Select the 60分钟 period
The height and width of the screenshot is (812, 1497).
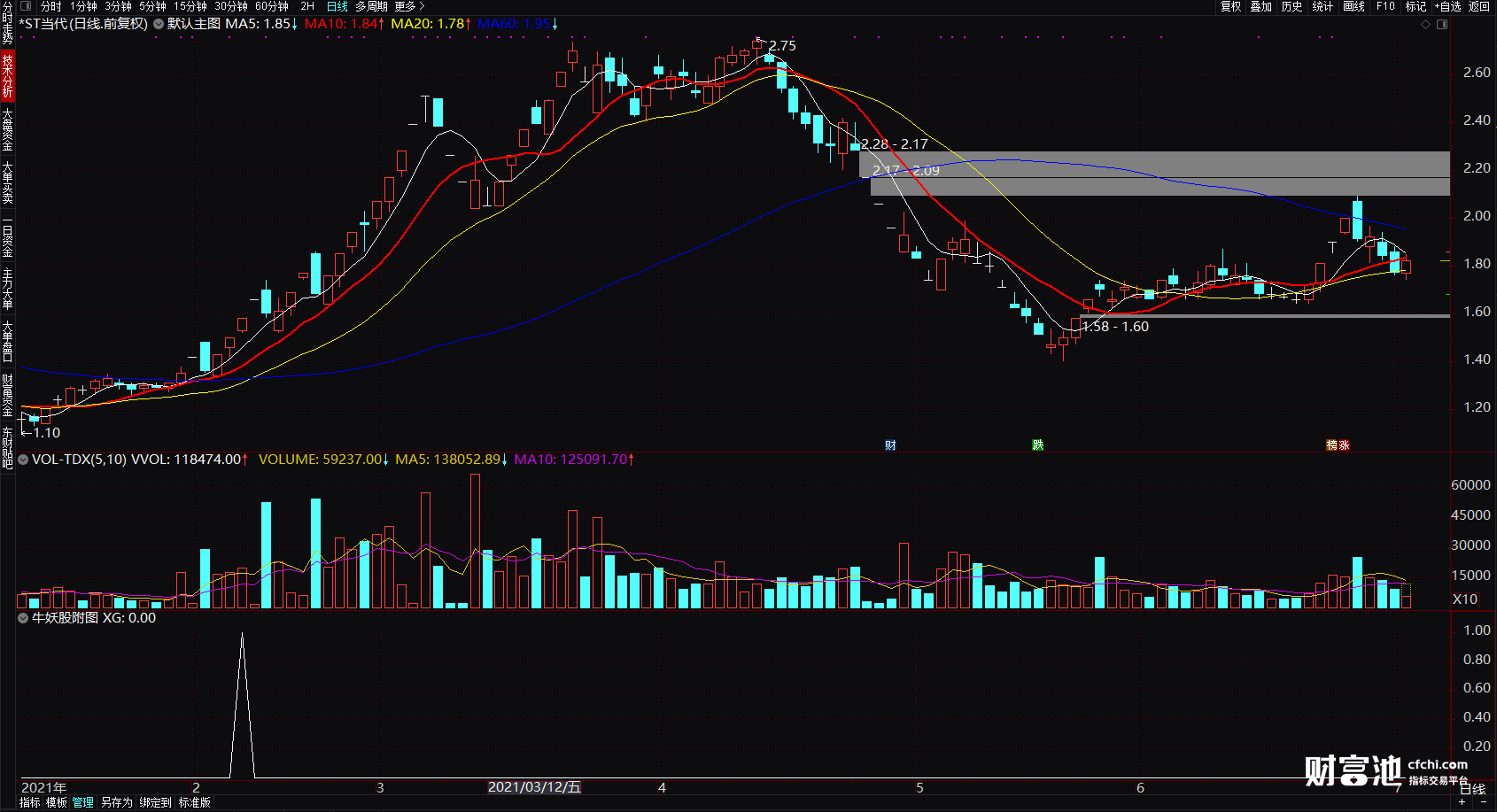coord(271,6)
